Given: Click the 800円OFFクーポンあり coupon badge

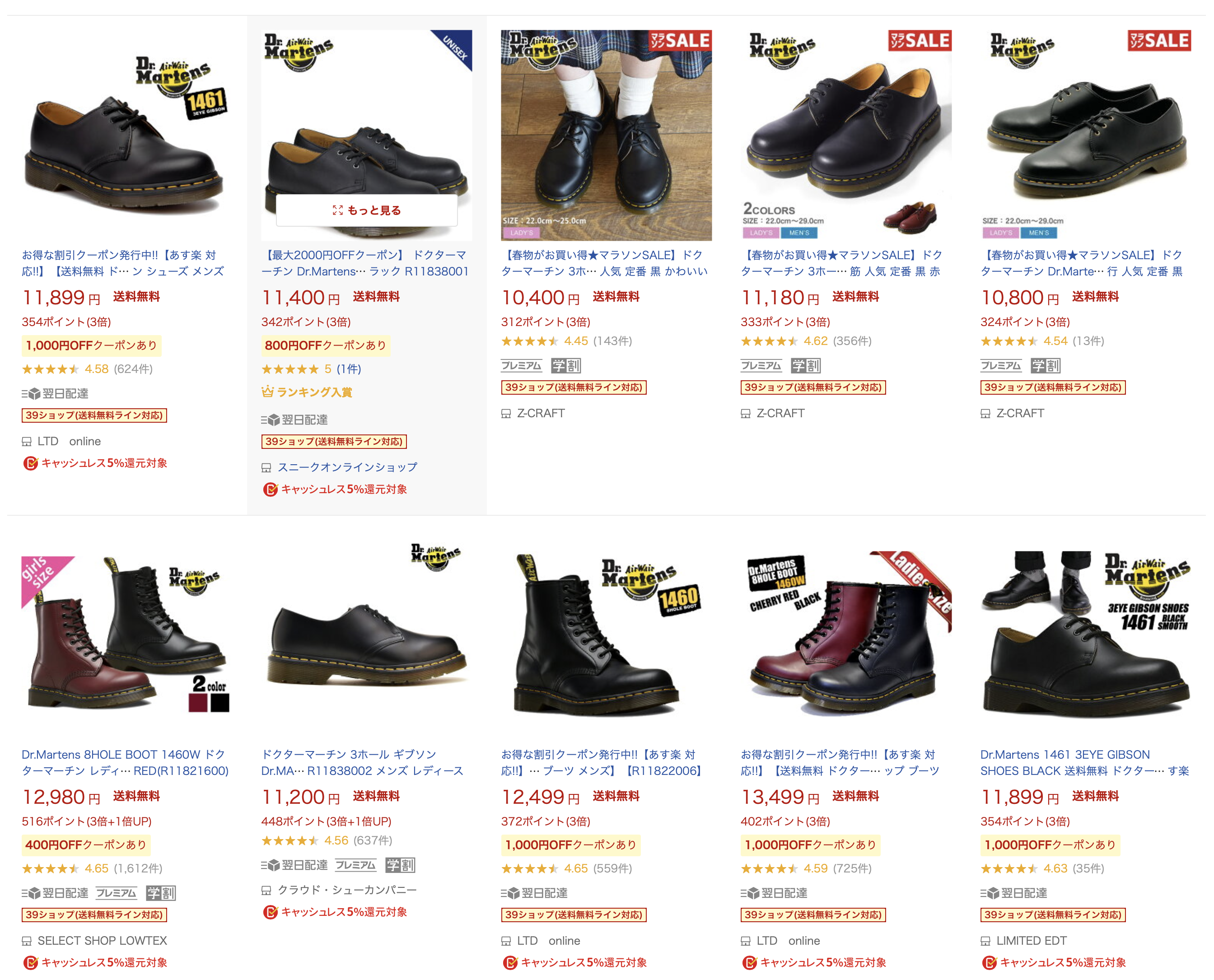Looking at the screenshot, I should tap(326, 345).
